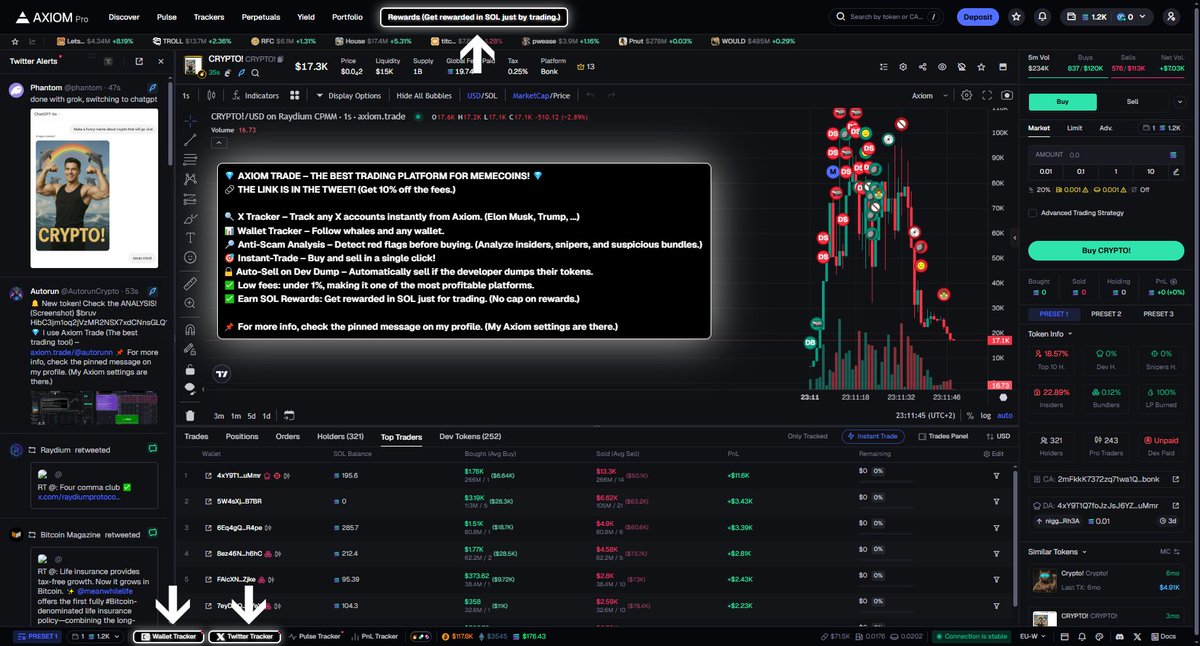Select the Limit order tab
1200x646 pixels.
1074,128
